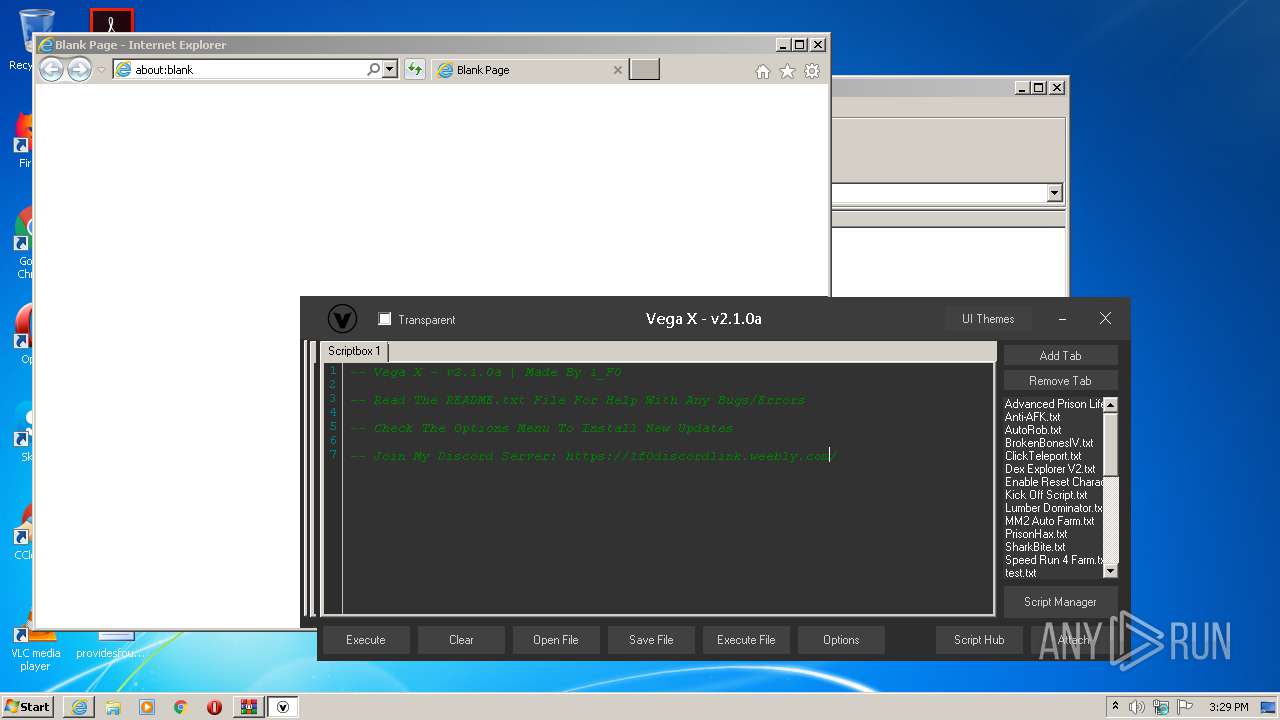Select Advanced Prison Life script
Image resolution: width=1280 pixels, height=720 pixels.
(1053, 404)
